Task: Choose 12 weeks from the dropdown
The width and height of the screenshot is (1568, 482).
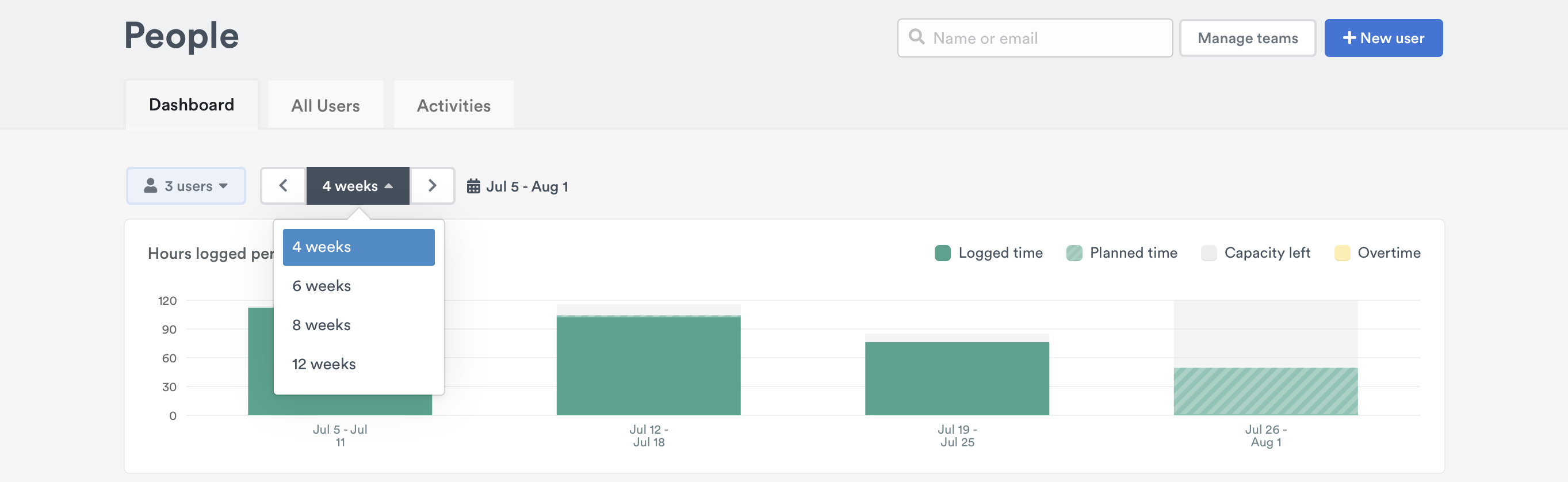Action: click(358, 364)
